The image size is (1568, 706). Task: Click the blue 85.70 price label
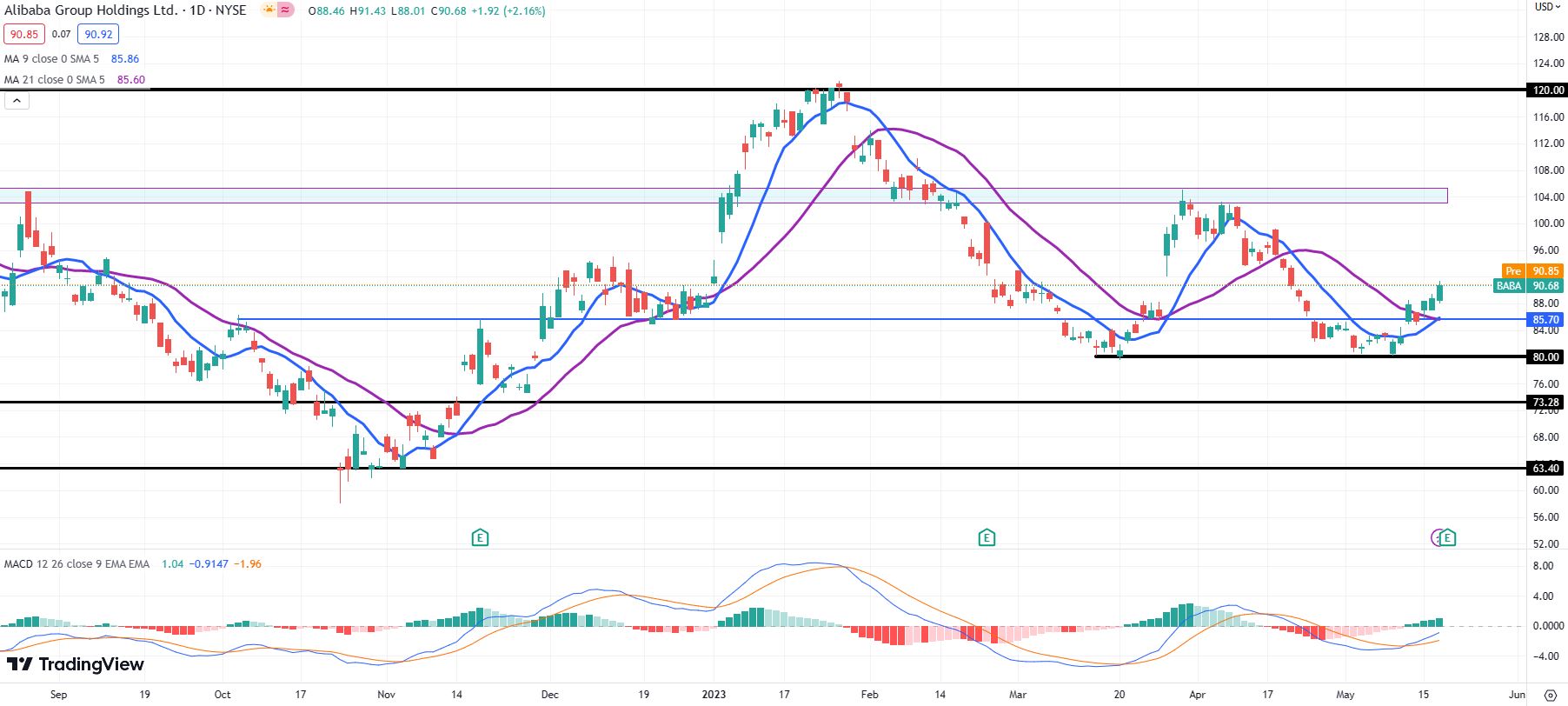click(1547, 320)
